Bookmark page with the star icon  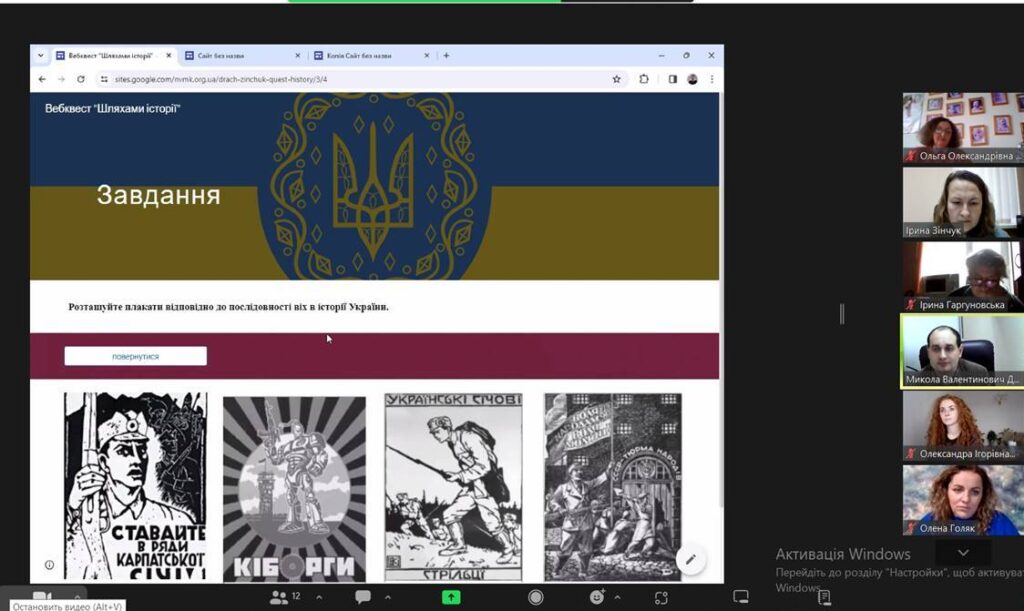click(x=616, y=79)
